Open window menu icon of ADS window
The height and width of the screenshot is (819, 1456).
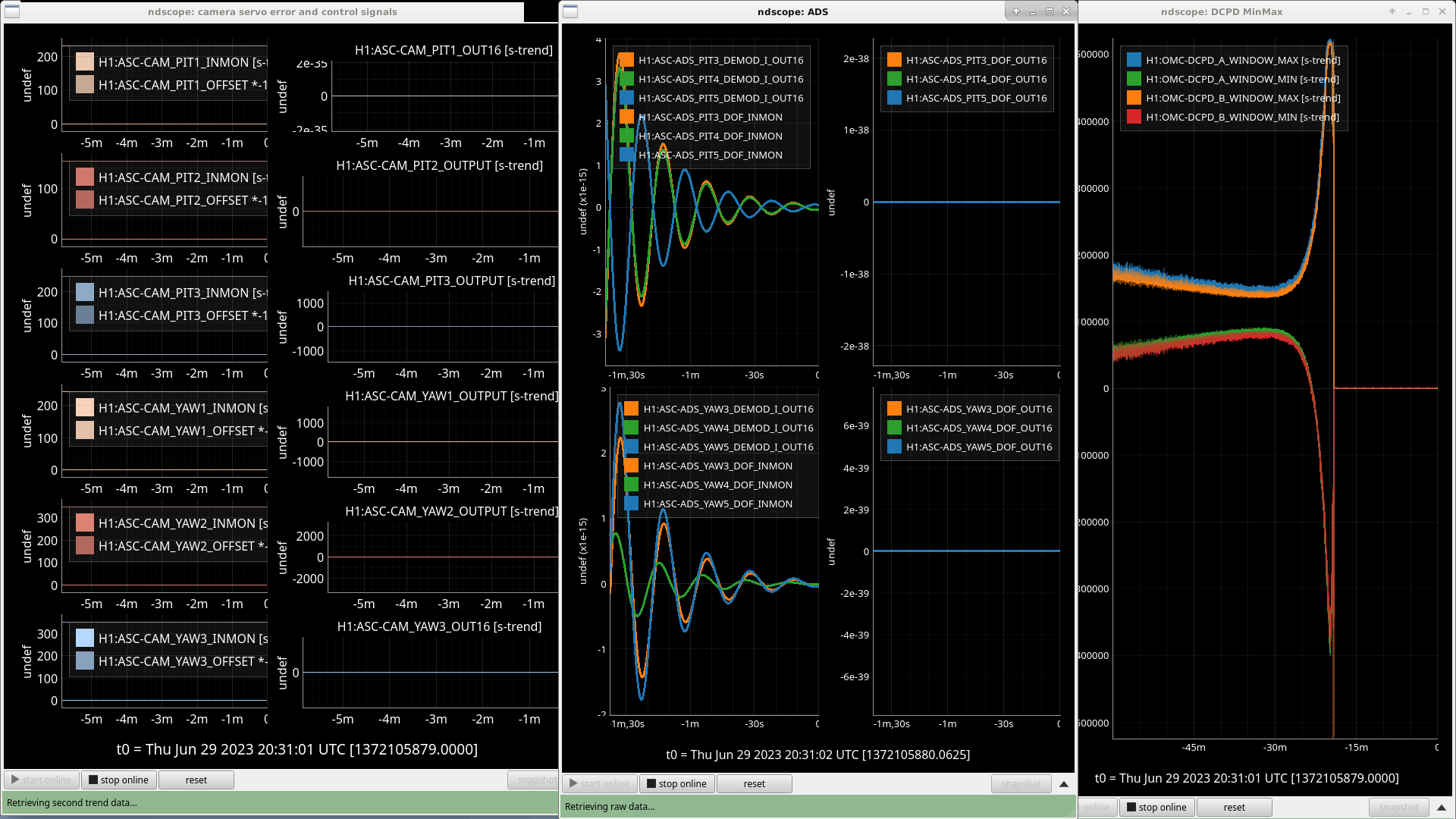click(570, 11)
